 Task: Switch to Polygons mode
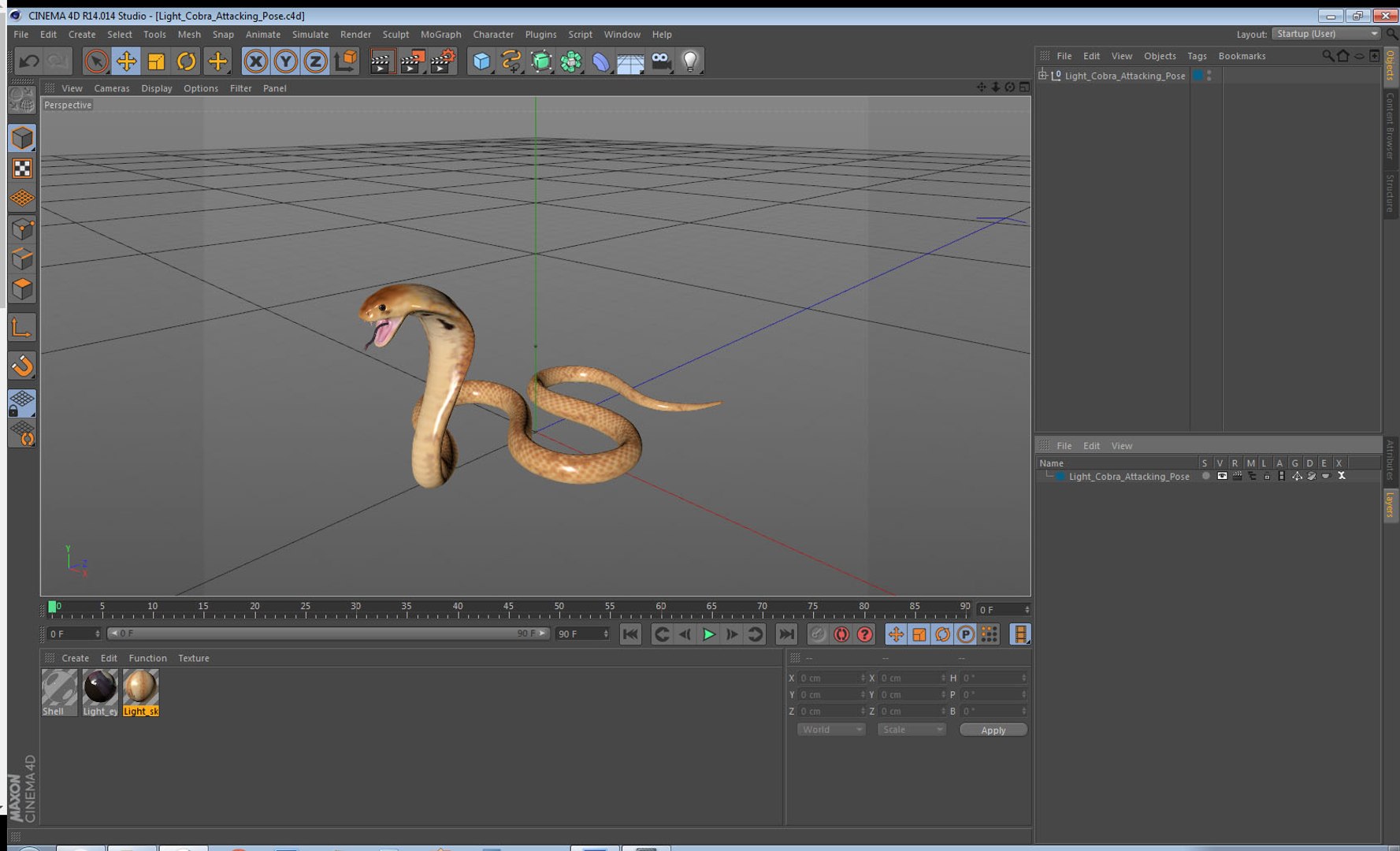pos(22,289)
